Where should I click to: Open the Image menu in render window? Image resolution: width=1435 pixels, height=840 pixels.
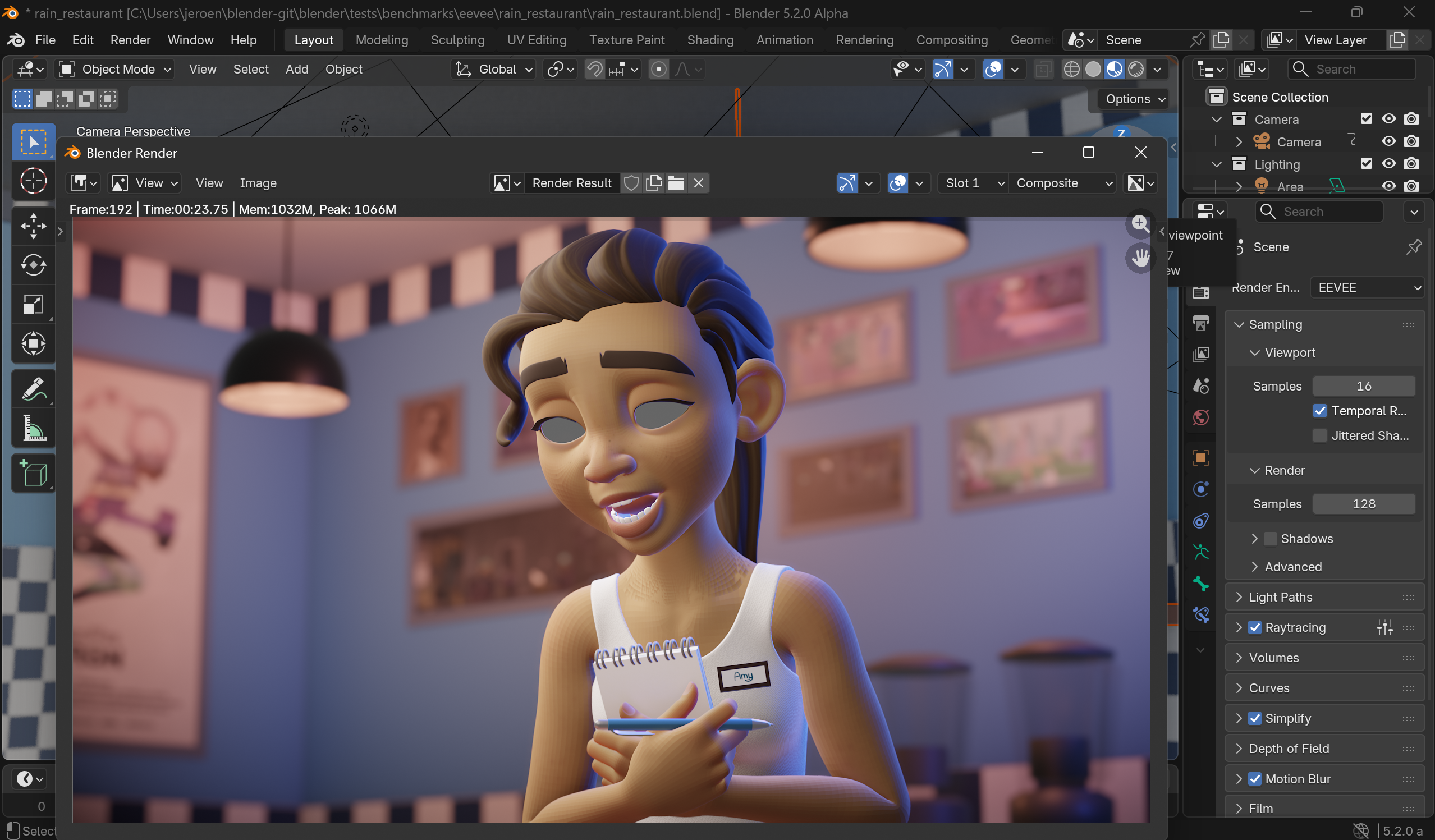tap(258, 183)
